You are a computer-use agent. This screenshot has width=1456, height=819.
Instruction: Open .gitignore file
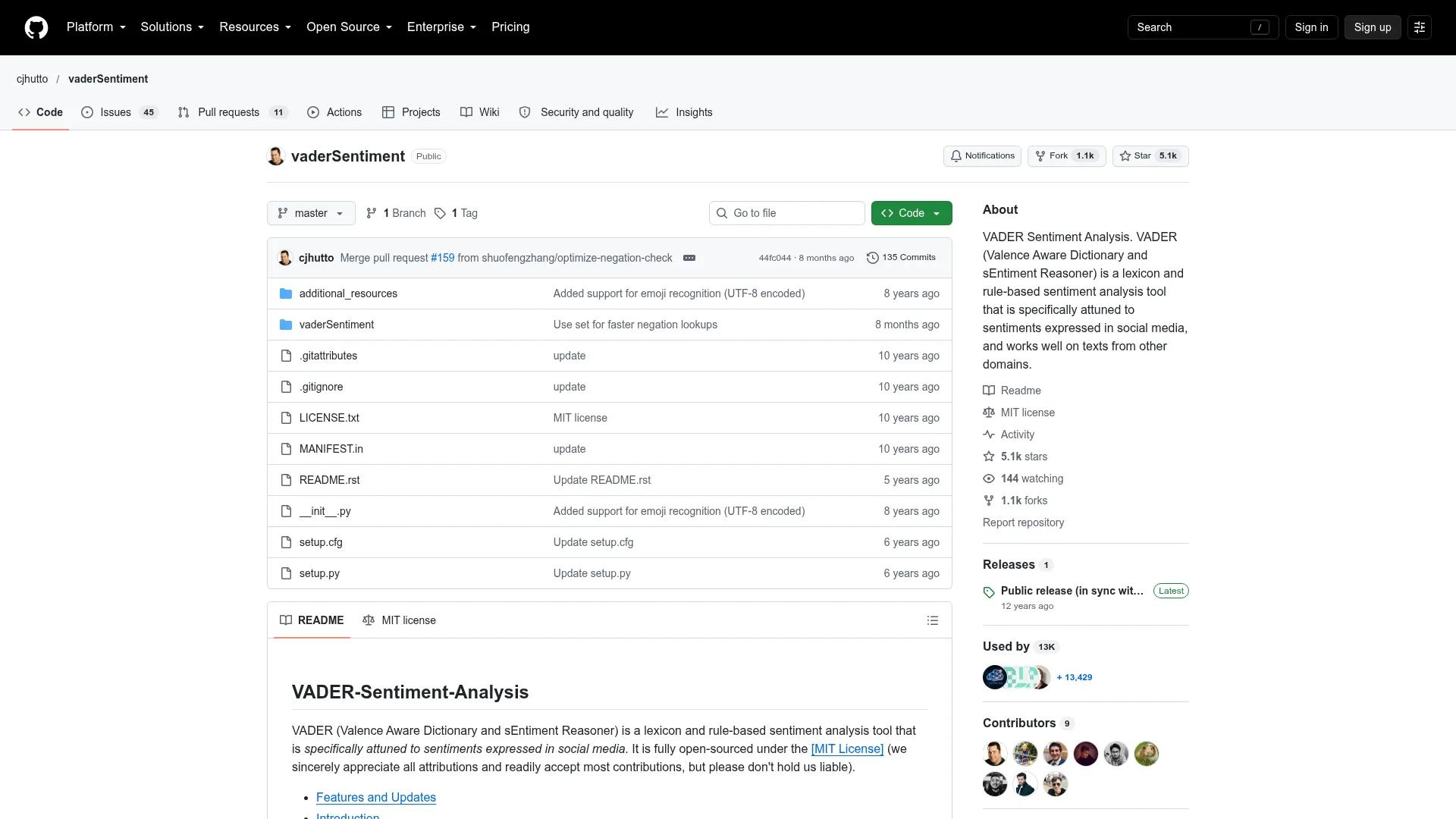(321, 387)
